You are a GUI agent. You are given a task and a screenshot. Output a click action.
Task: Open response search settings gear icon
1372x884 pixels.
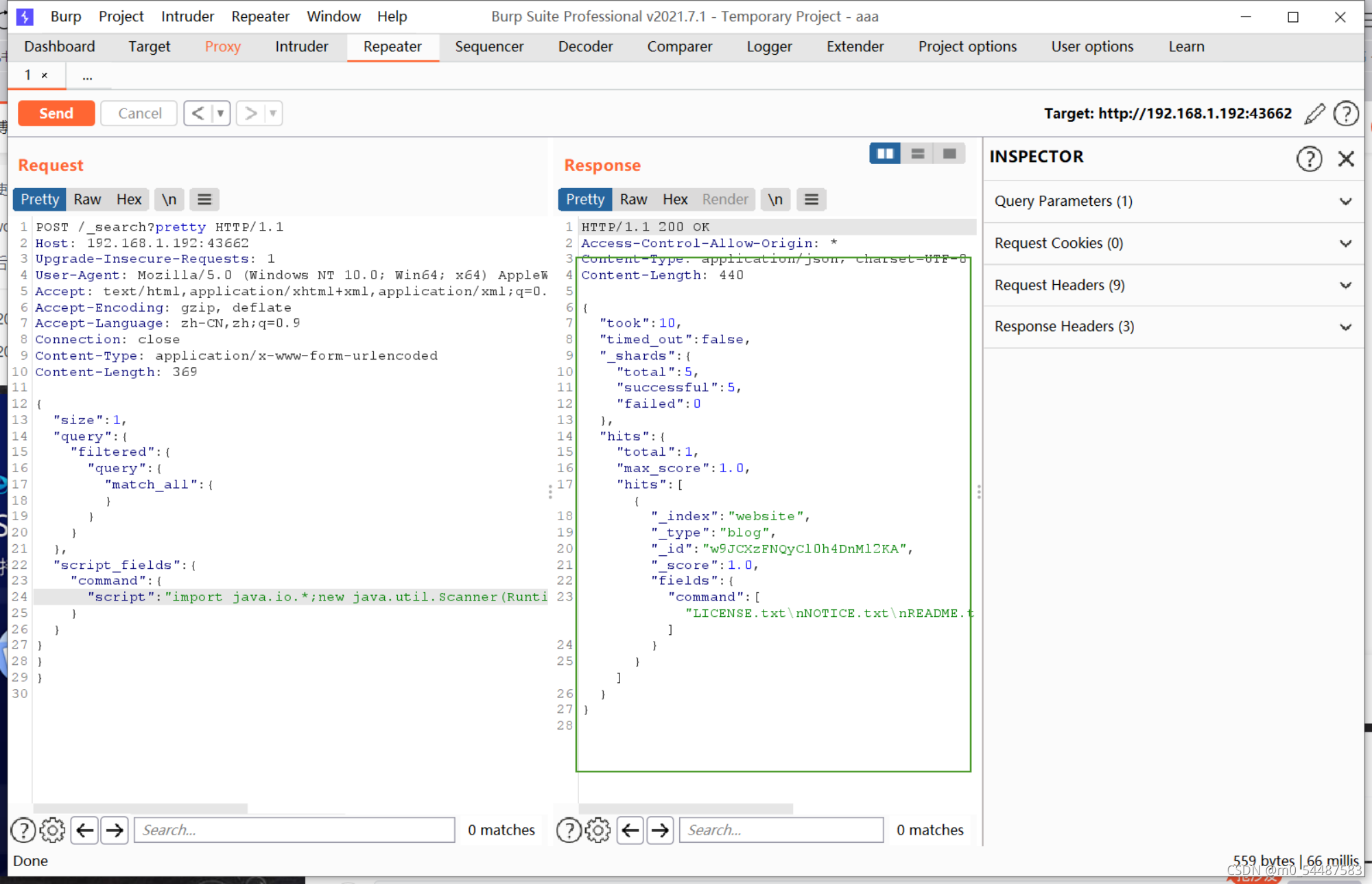point(598,830)
